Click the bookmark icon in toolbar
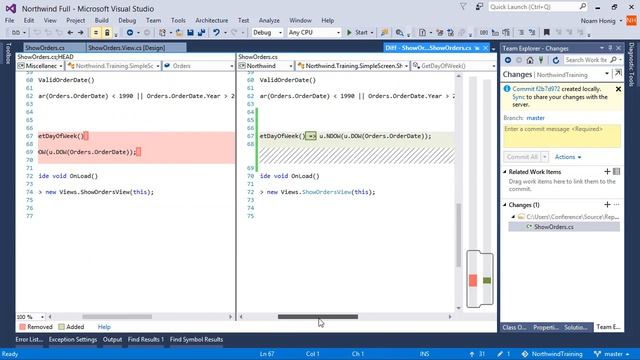 (x=547, y=32)
